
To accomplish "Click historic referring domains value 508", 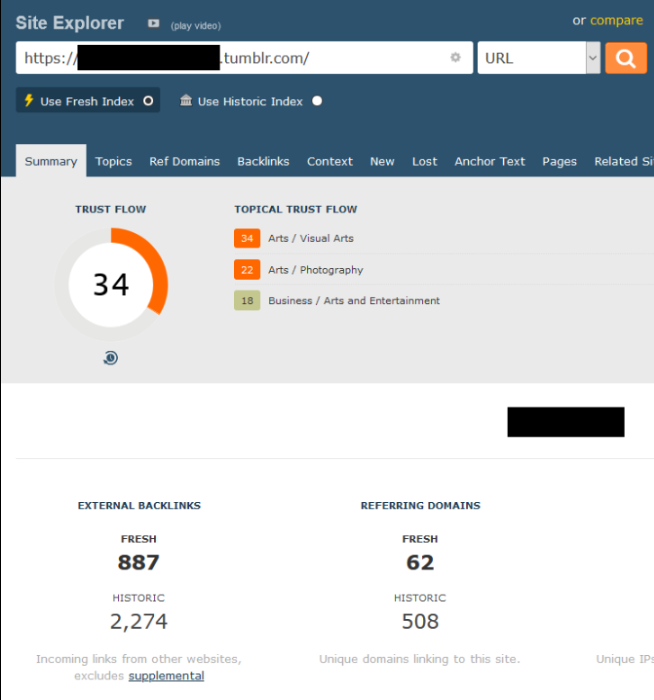I will coord(420,621).
